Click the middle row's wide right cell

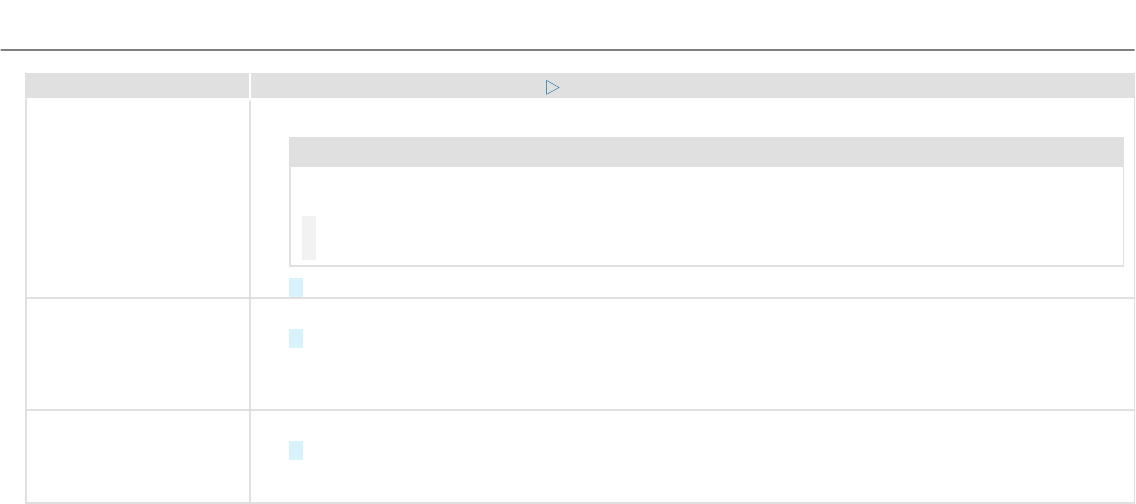click(x=692, y=353)
